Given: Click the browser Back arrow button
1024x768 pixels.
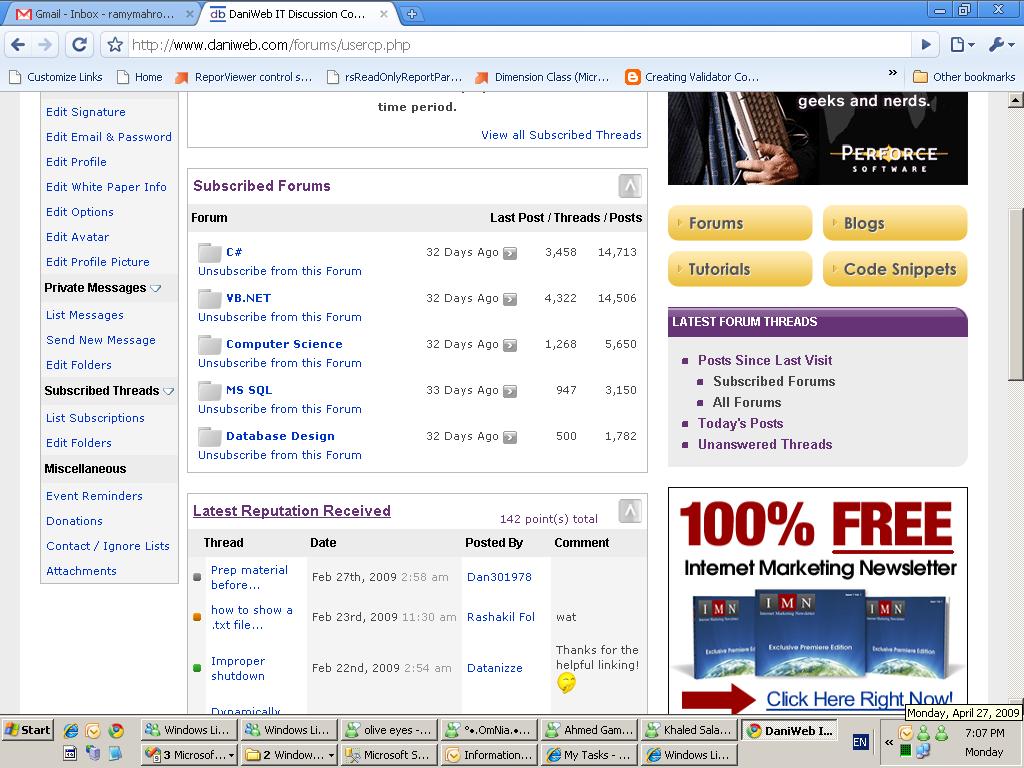Looking at the screenshot, I should pos(18,45).
